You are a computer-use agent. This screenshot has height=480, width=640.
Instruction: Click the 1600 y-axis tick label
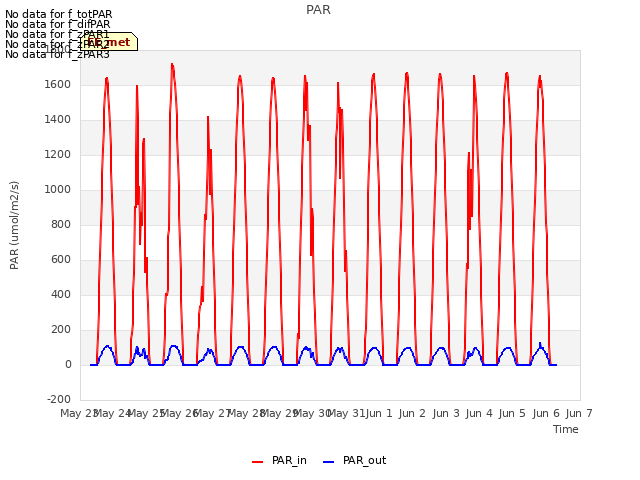tap(58, 84)
